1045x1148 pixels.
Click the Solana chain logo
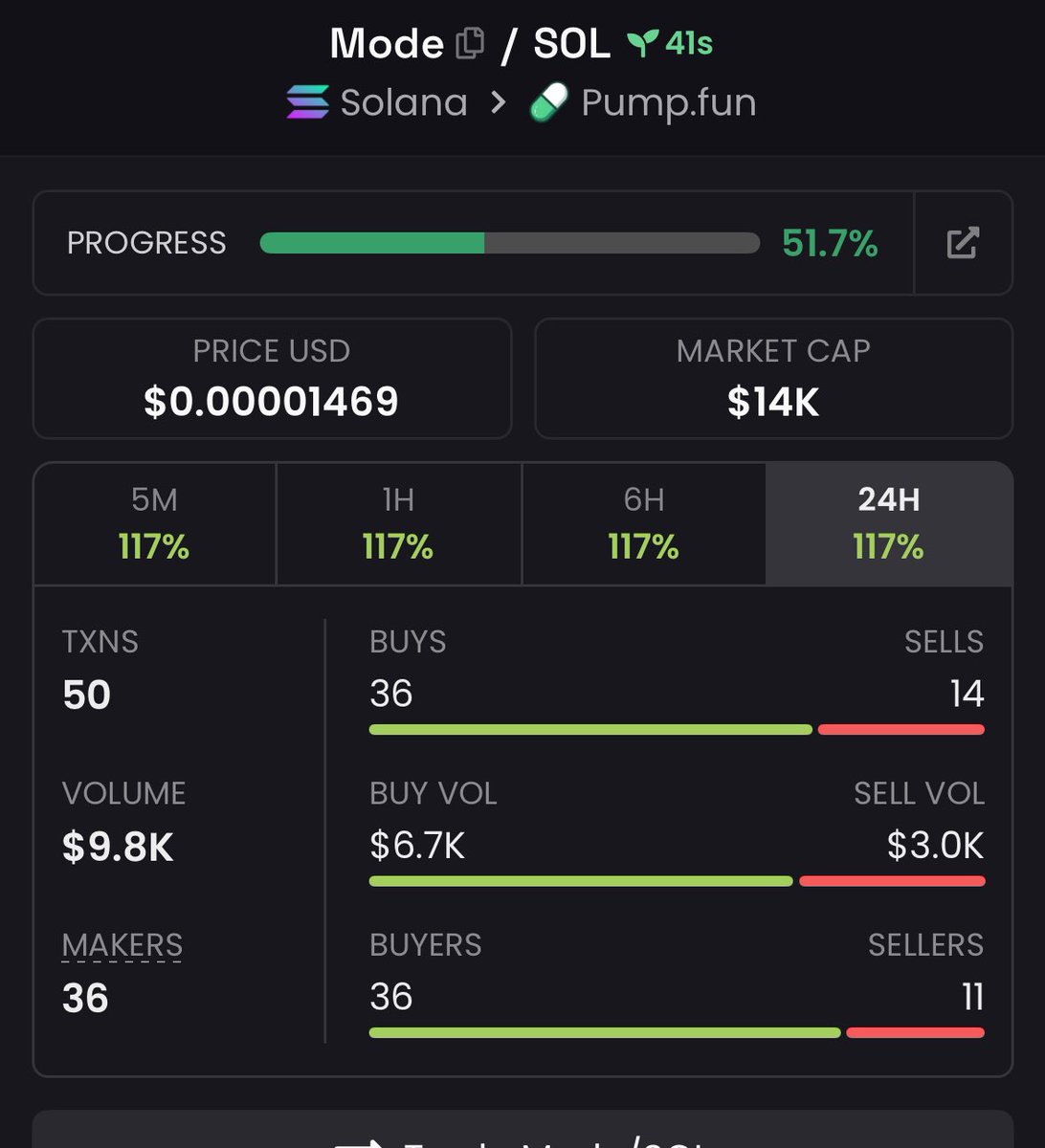[307, 102]
